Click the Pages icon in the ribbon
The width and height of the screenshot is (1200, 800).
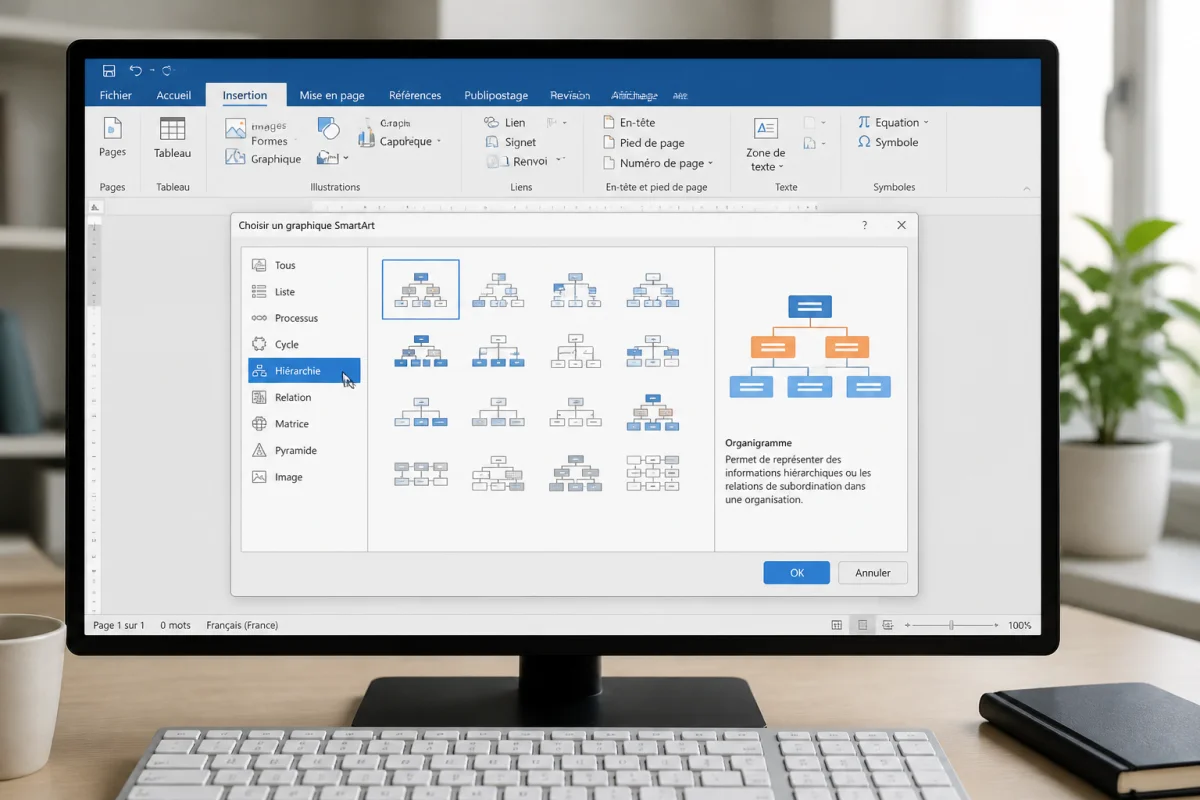point(113,129)
